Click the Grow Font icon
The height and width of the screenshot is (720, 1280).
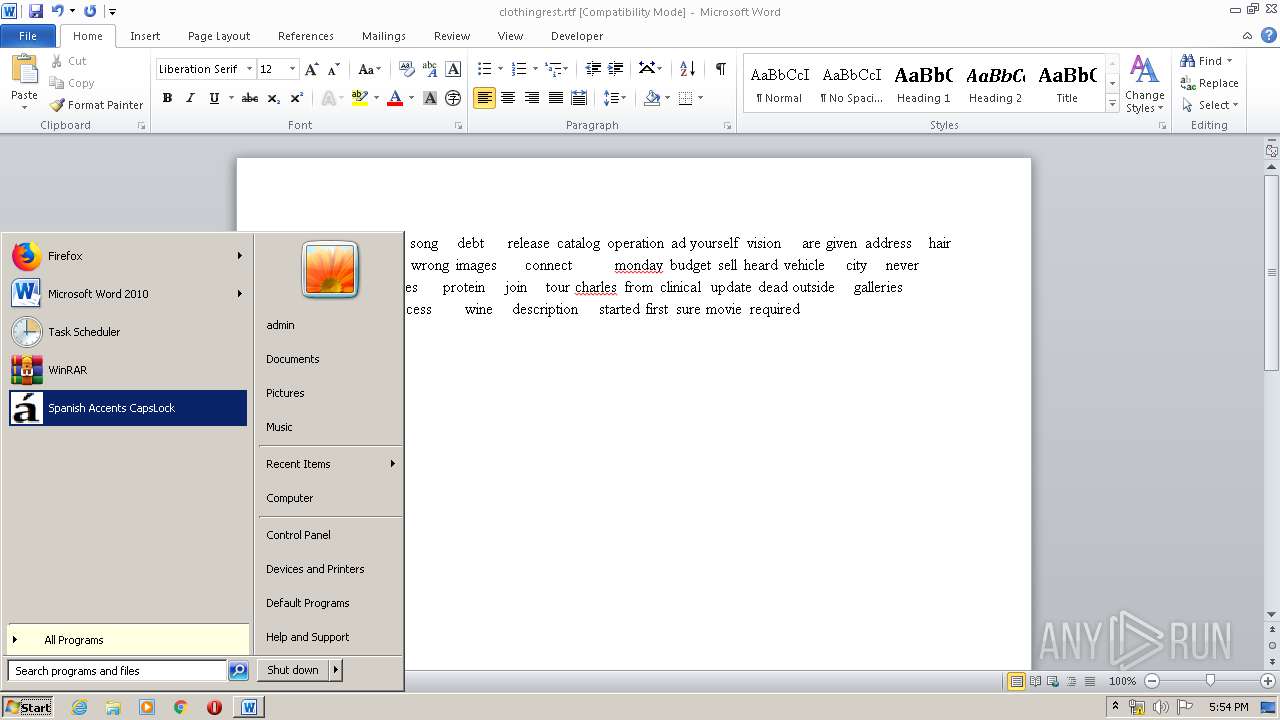[312, 69]
